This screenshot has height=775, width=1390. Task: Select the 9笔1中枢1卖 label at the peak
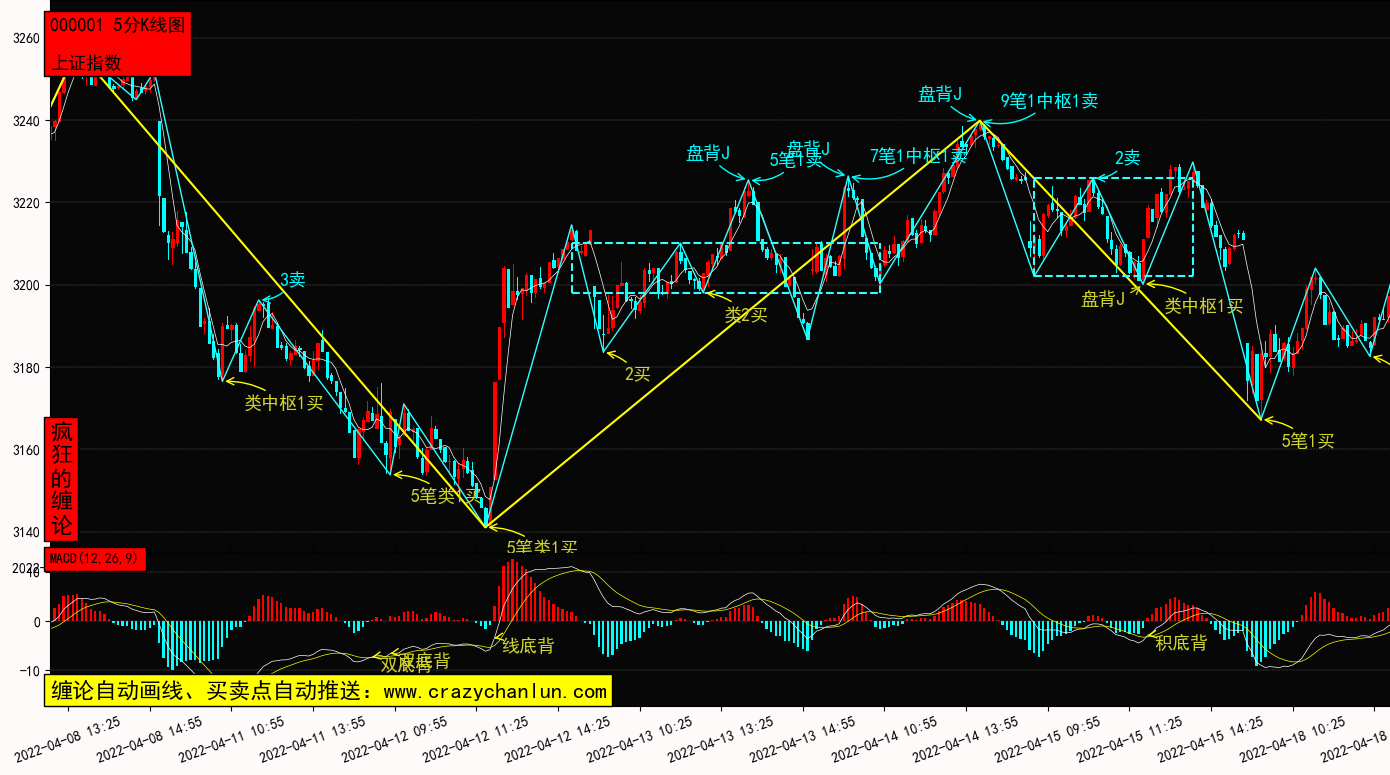tap(1049, 101)
